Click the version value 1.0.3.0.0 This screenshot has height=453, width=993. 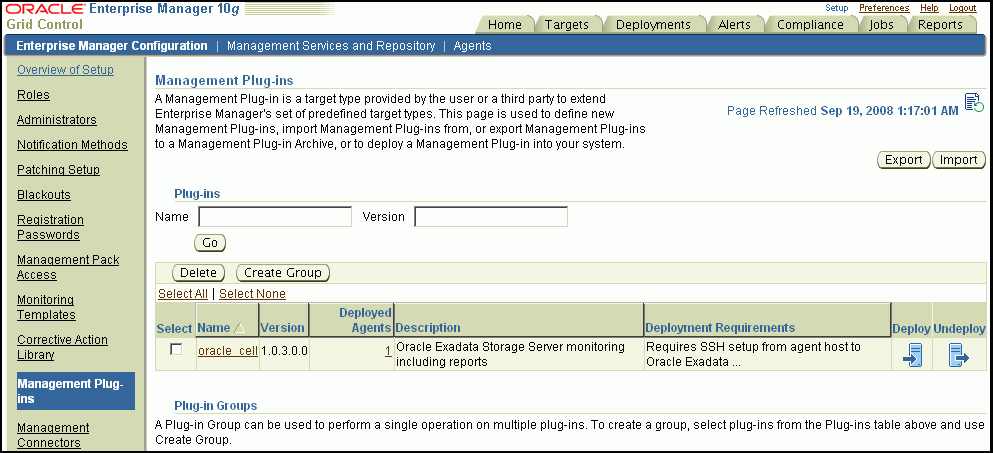[284, 350]
